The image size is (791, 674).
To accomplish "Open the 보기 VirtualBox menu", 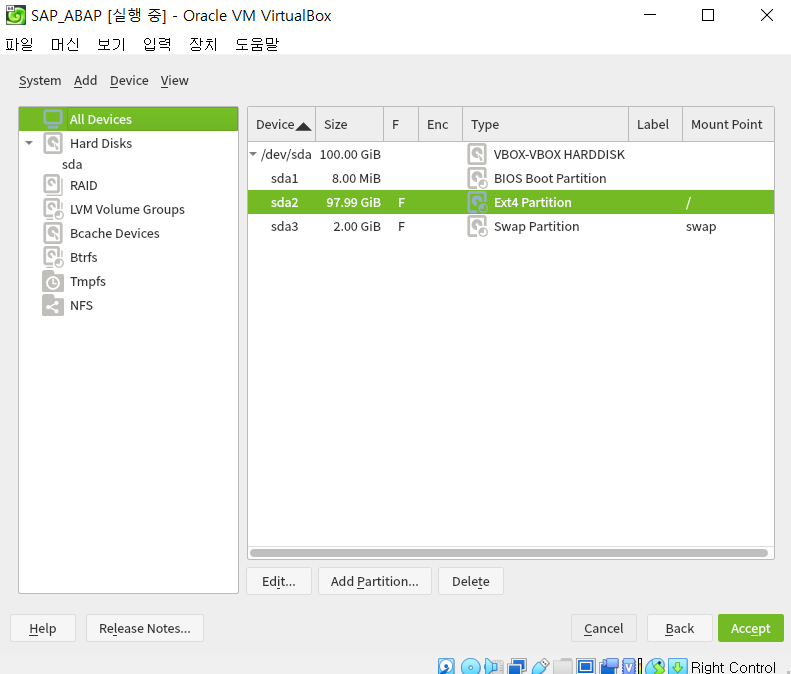I will point(111,44).
